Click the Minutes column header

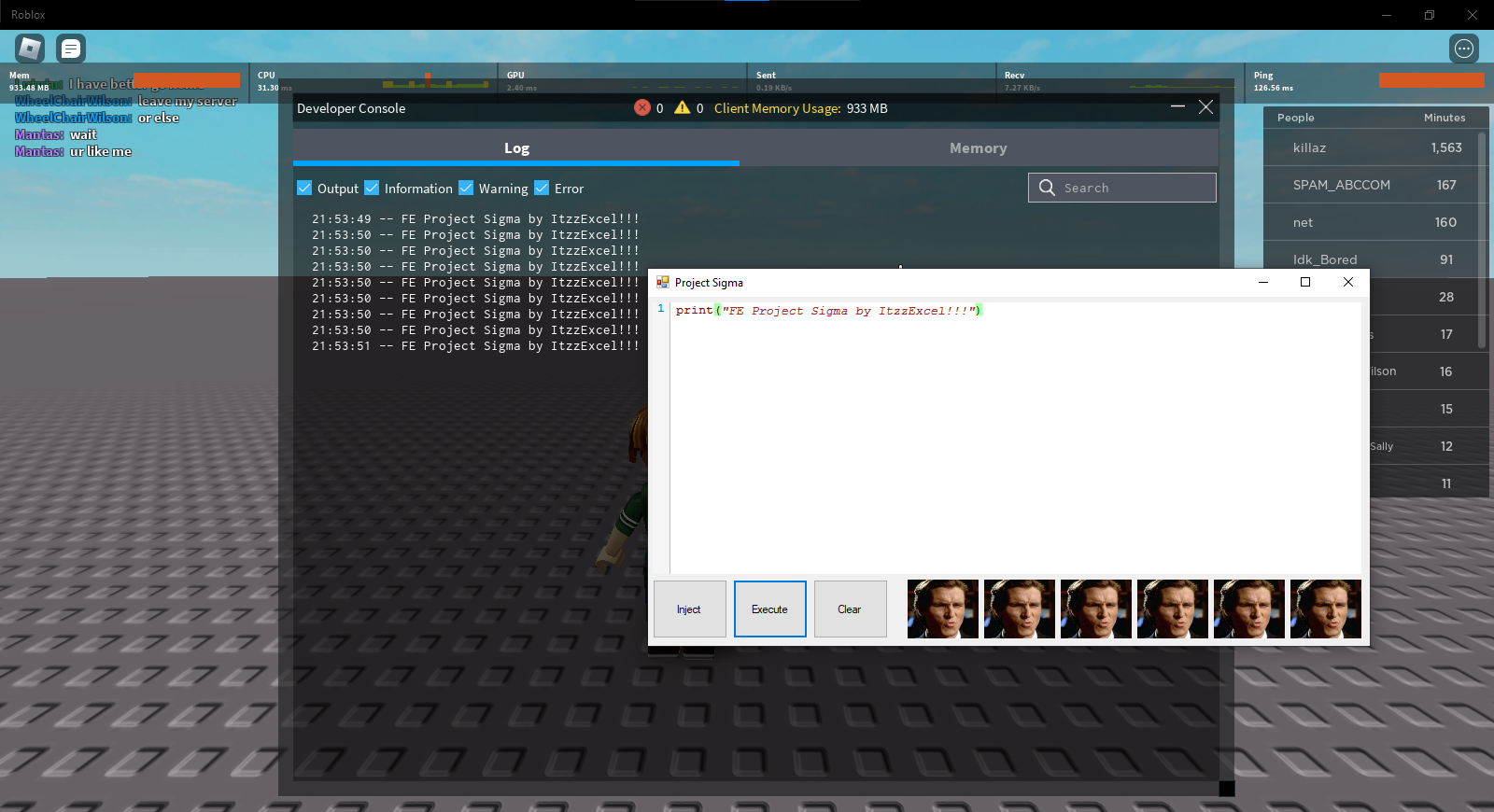click(1445, 118)
